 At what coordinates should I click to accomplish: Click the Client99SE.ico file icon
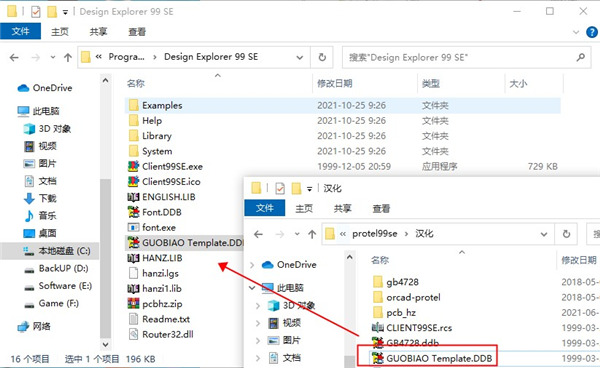133,182
